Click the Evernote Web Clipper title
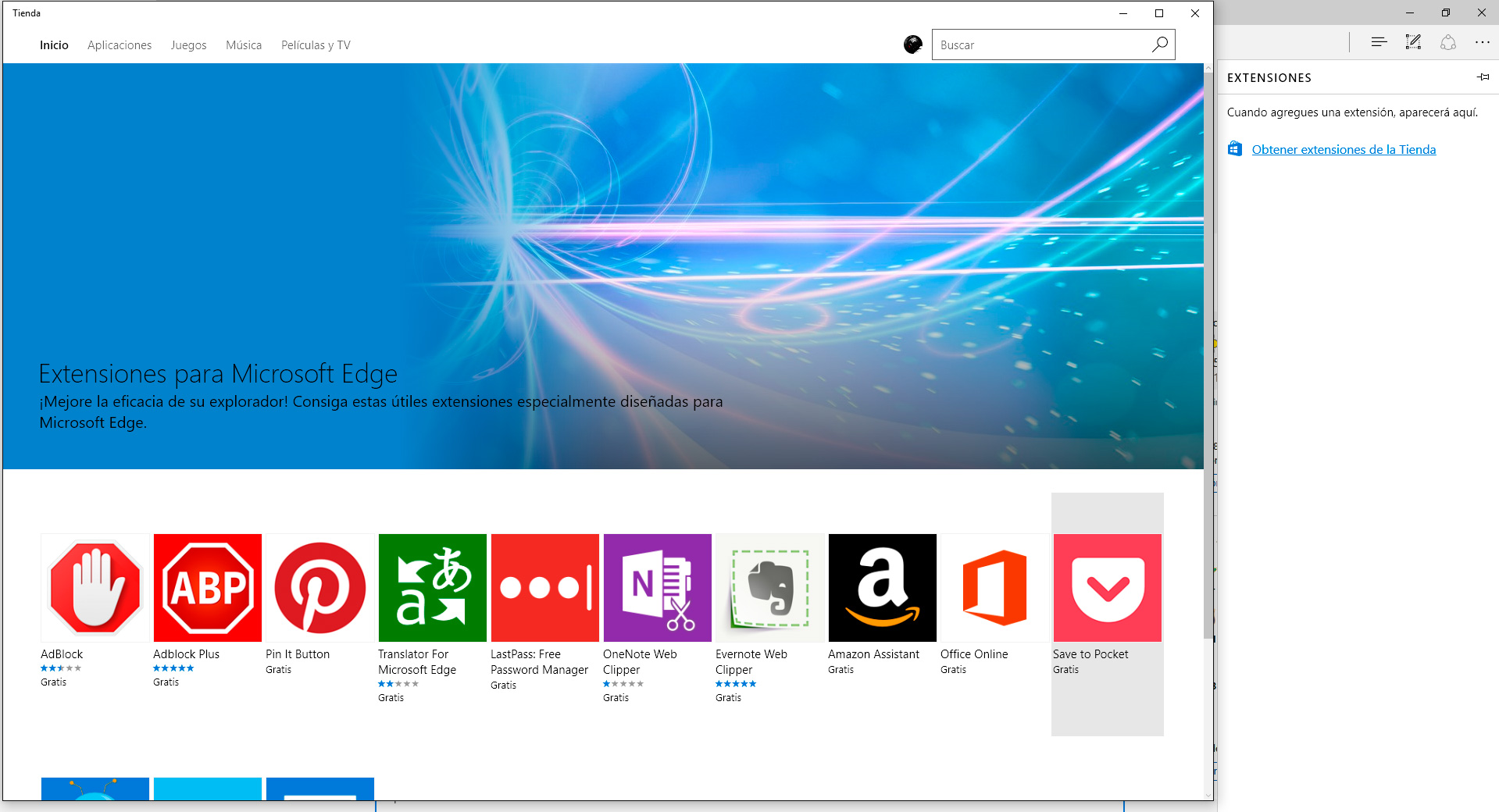Viewport: 1499px width, 812px height. (x=751, y=662)
